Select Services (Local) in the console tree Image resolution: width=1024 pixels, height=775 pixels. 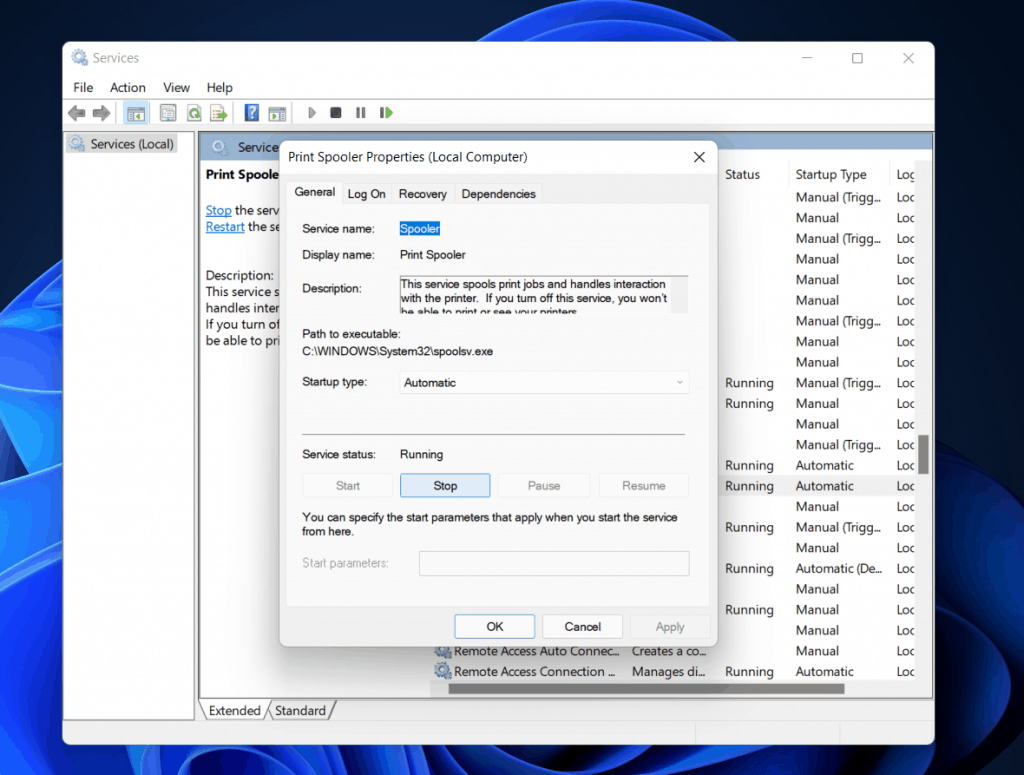pyautogui.click(x=131, y=144)
